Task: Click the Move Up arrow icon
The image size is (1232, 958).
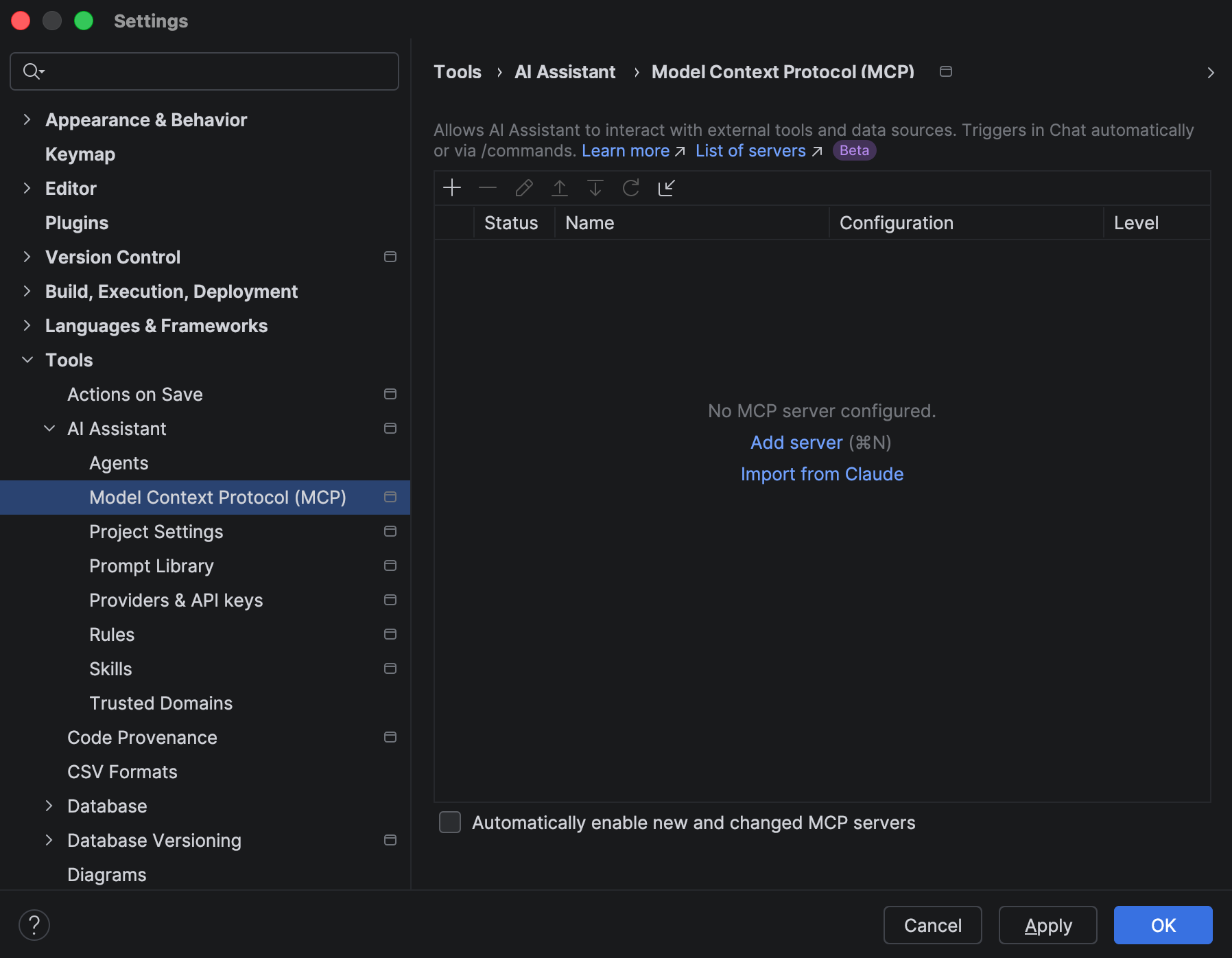Action: pyautogui.click(x=560, y=187)
